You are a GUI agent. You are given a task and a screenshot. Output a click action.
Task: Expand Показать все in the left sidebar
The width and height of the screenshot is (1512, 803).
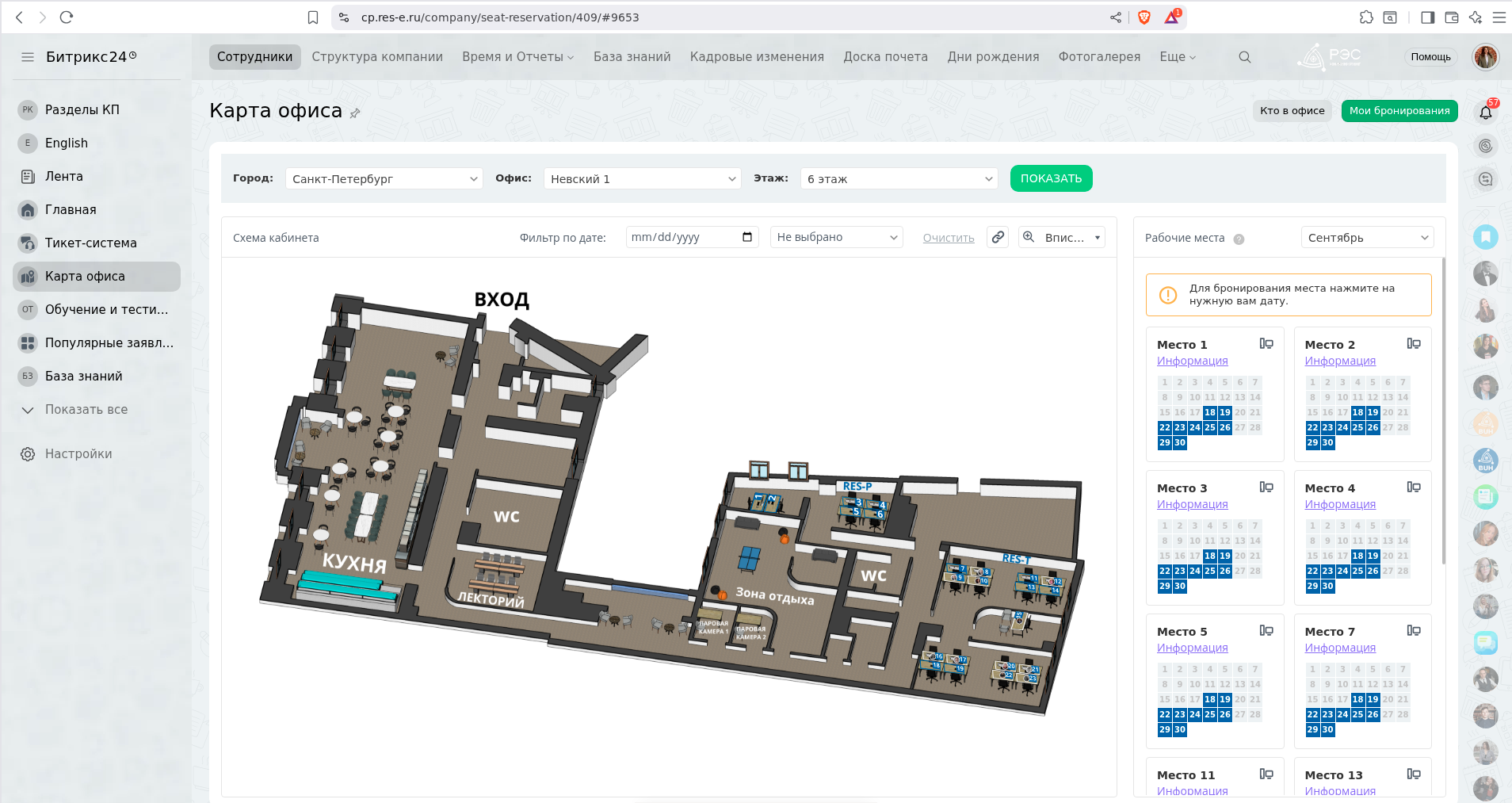coord(86,410)
